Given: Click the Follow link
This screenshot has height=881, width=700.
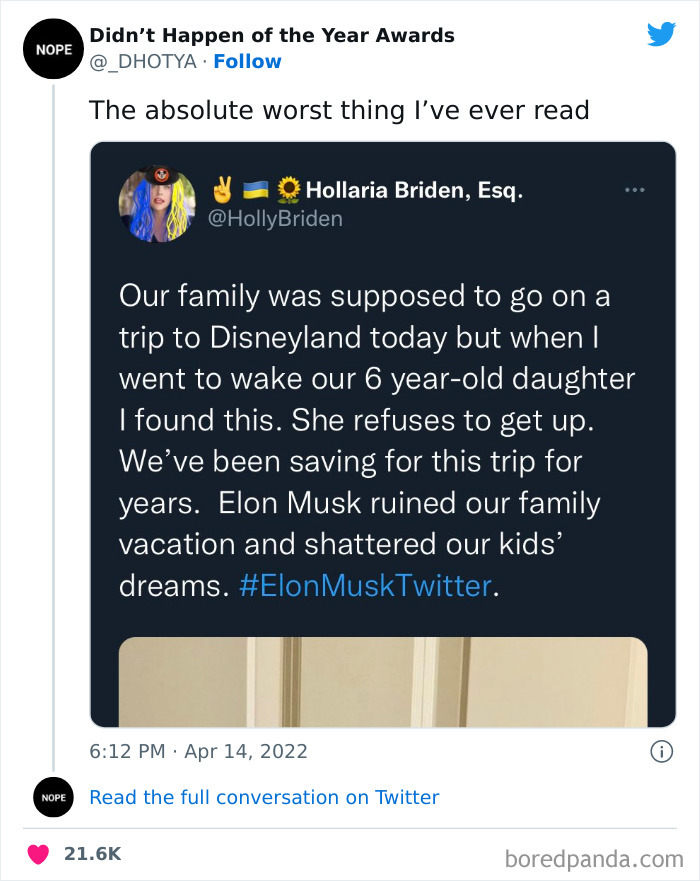Looking at the screenshot, I should click(x=247, y=61).
